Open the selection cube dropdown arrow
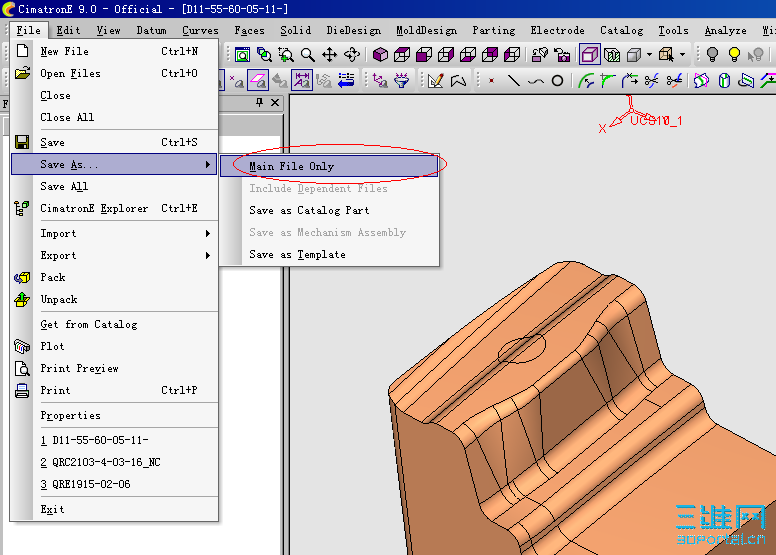Image resolution: width=776 pixels, height=555 pixels. (x=682, y=54)
